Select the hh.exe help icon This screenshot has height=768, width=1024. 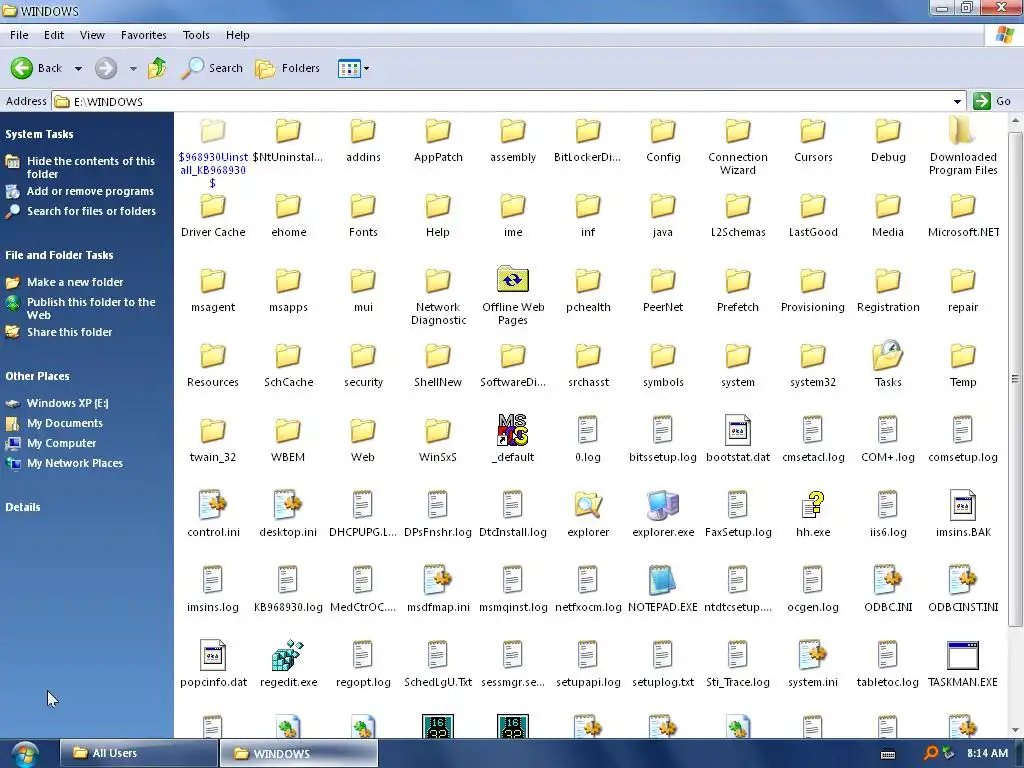click(x=813, y=505)
